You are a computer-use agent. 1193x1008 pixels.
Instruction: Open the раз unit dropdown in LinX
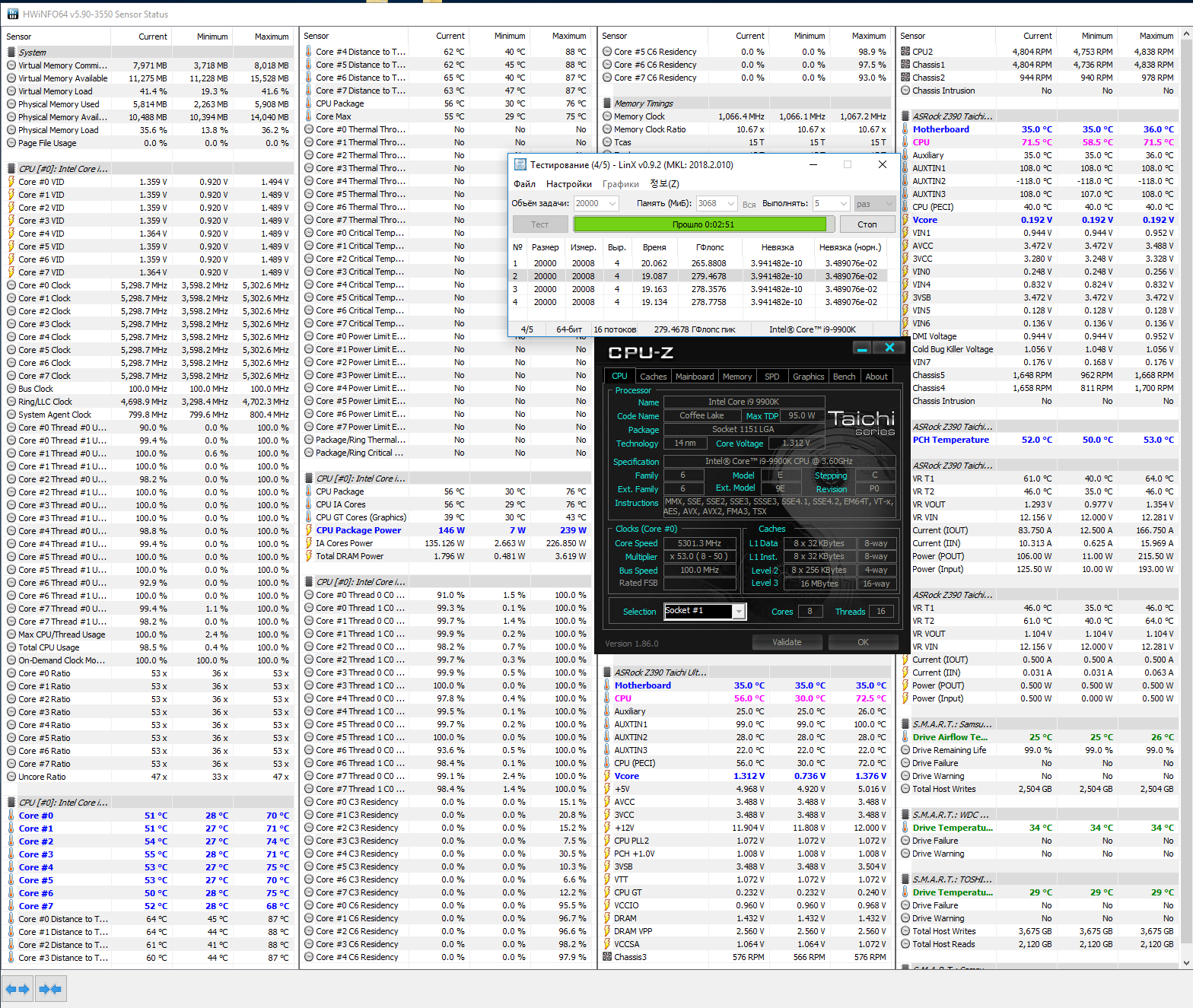pyautogui.click(x=875, y=204)
